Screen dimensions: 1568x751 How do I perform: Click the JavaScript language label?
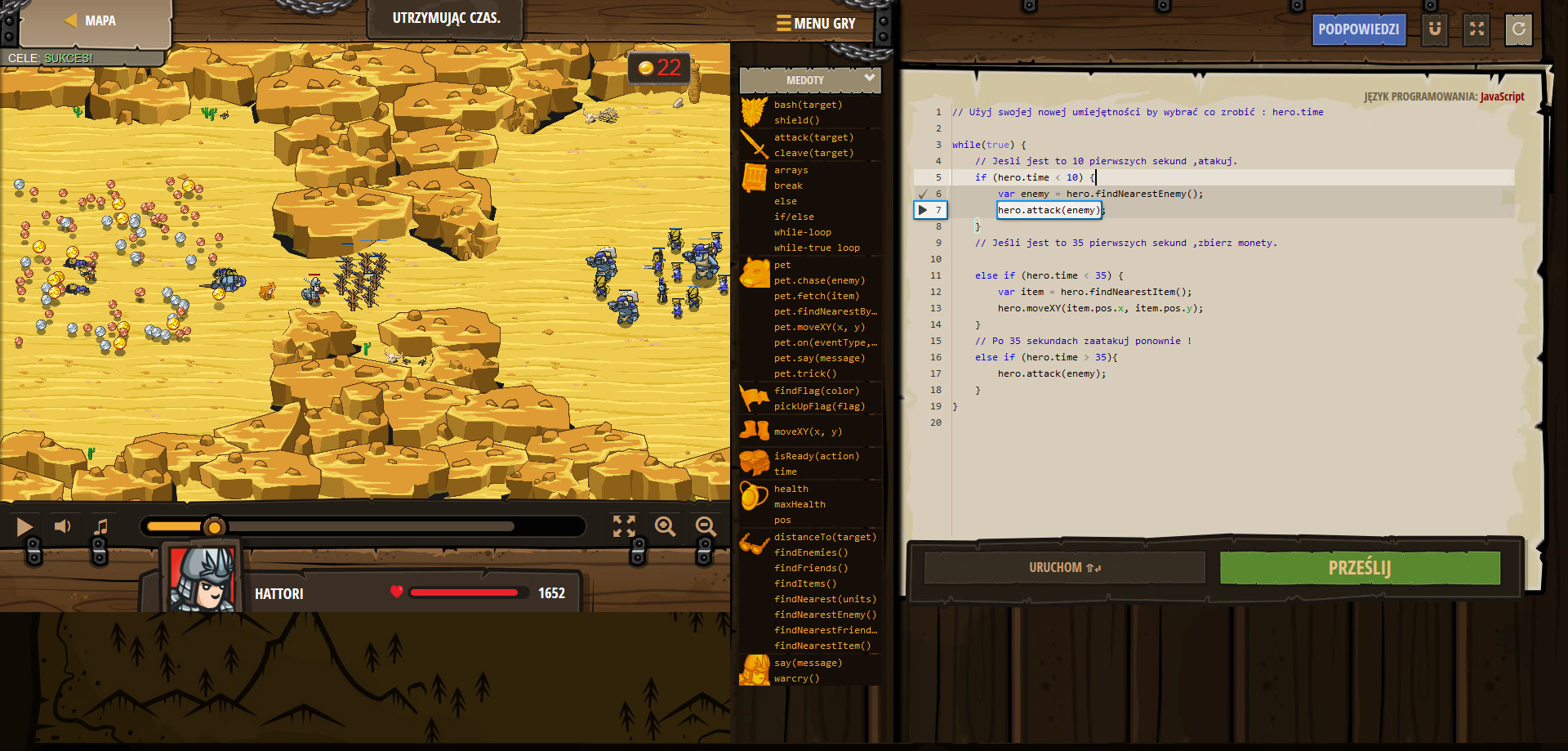coord(1502,96)
